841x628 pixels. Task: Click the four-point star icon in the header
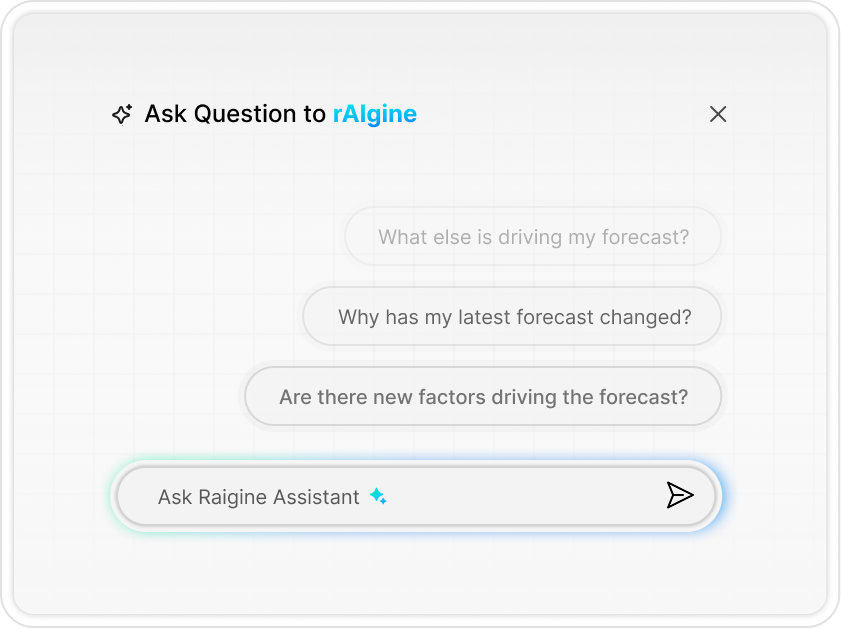(x=122, y=114)
